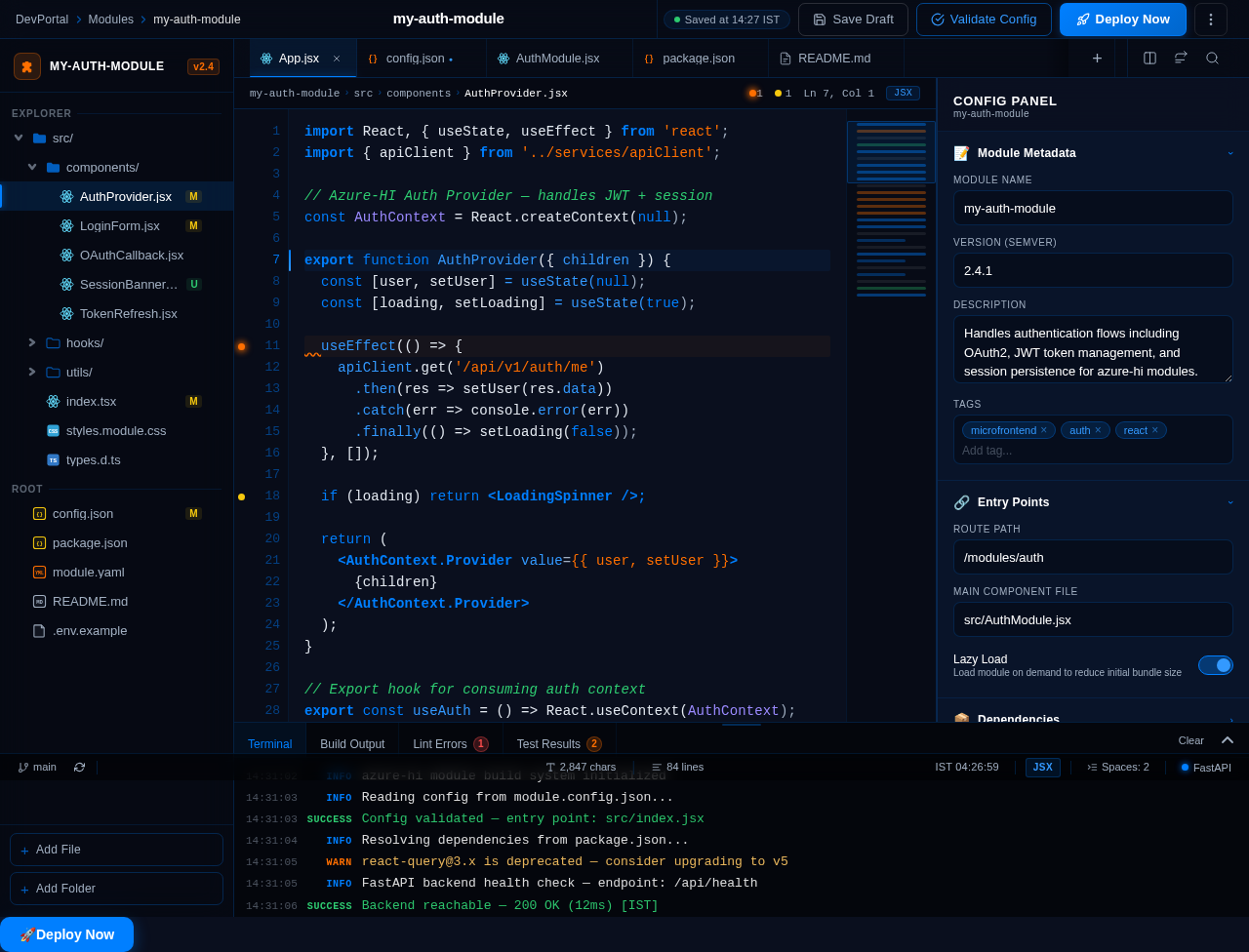Open the Test Results tab
1249x952 pixels.
point(559,744)
